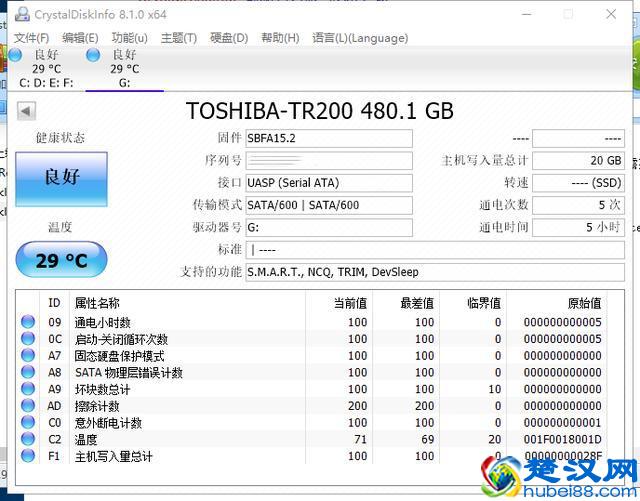The image size is (640, 501).
Task: Select the 坏块数总计 attribute row
Action: [311, 389]
